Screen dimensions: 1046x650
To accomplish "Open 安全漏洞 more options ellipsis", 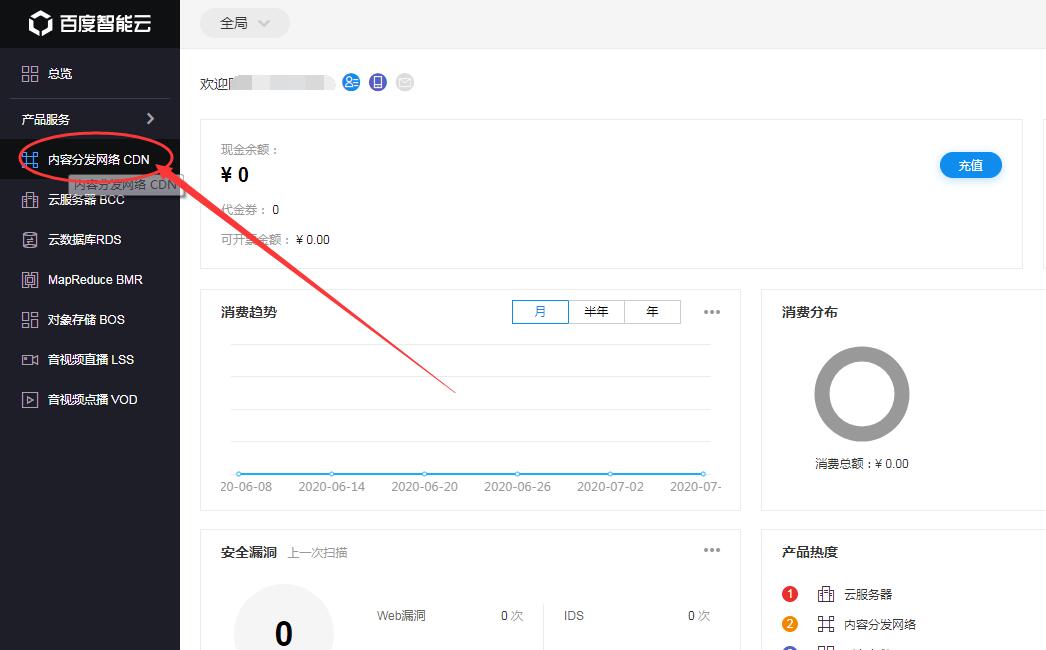I will [712, 550].
